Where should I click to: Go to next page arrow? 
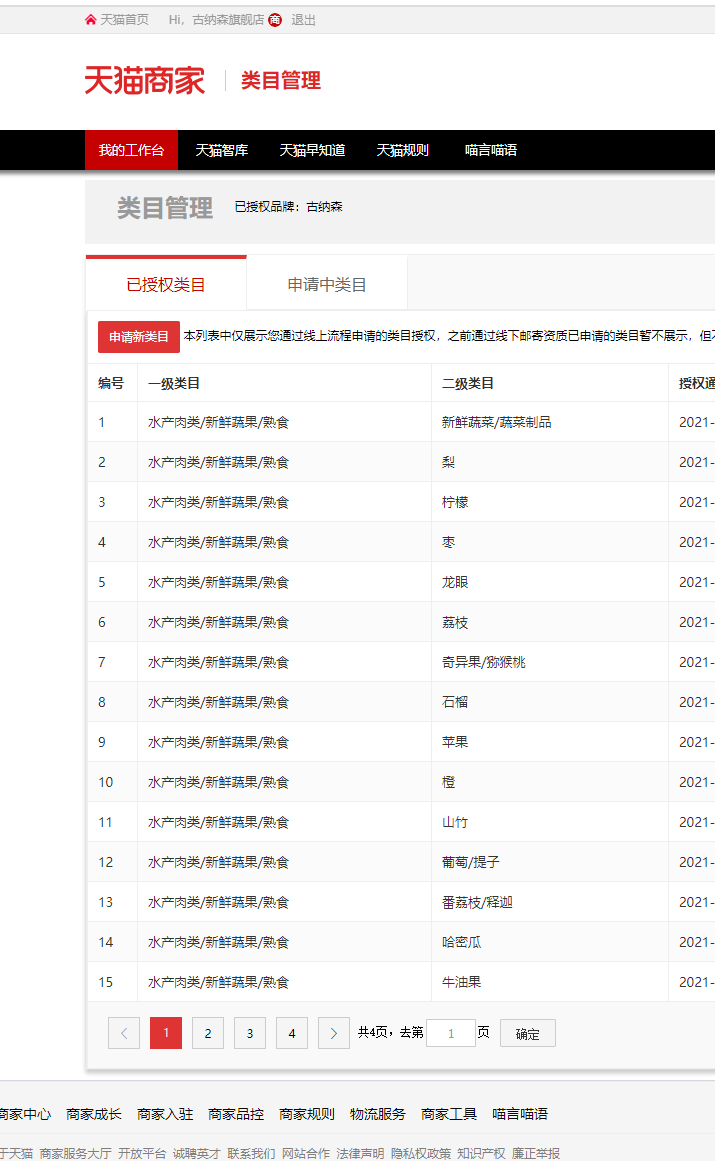pos(334,1033)
